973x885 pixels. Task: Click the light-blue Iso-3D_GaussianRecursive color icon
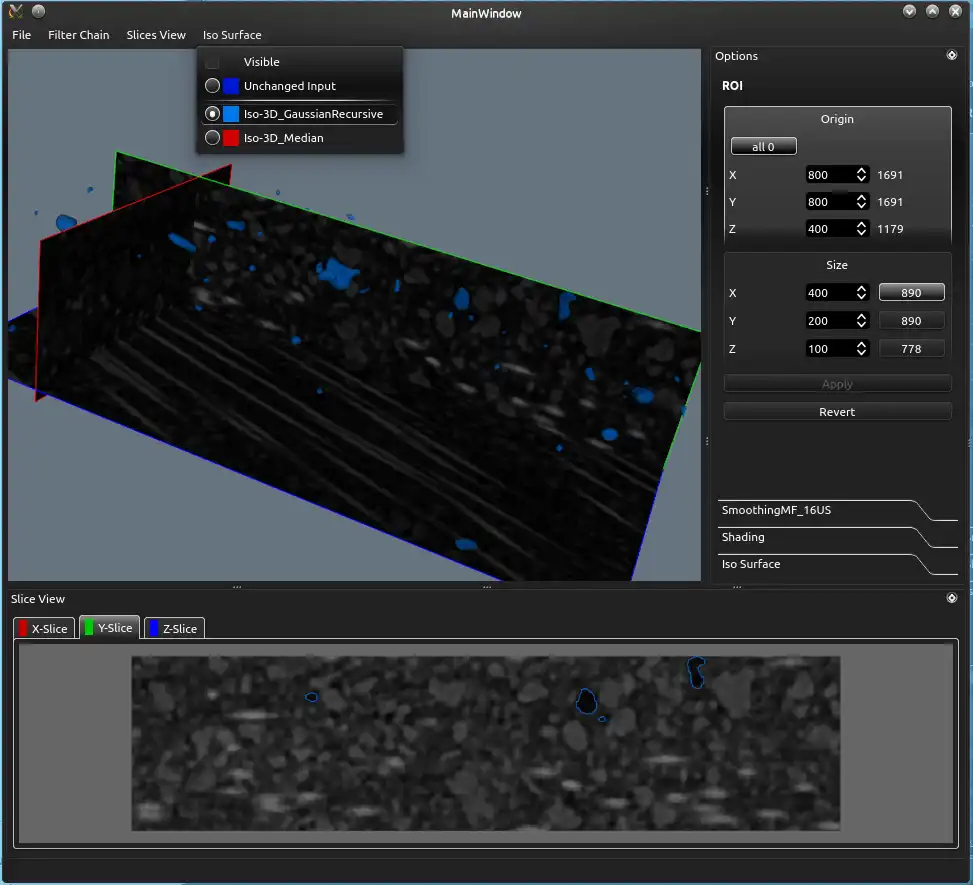coord(231,114)
